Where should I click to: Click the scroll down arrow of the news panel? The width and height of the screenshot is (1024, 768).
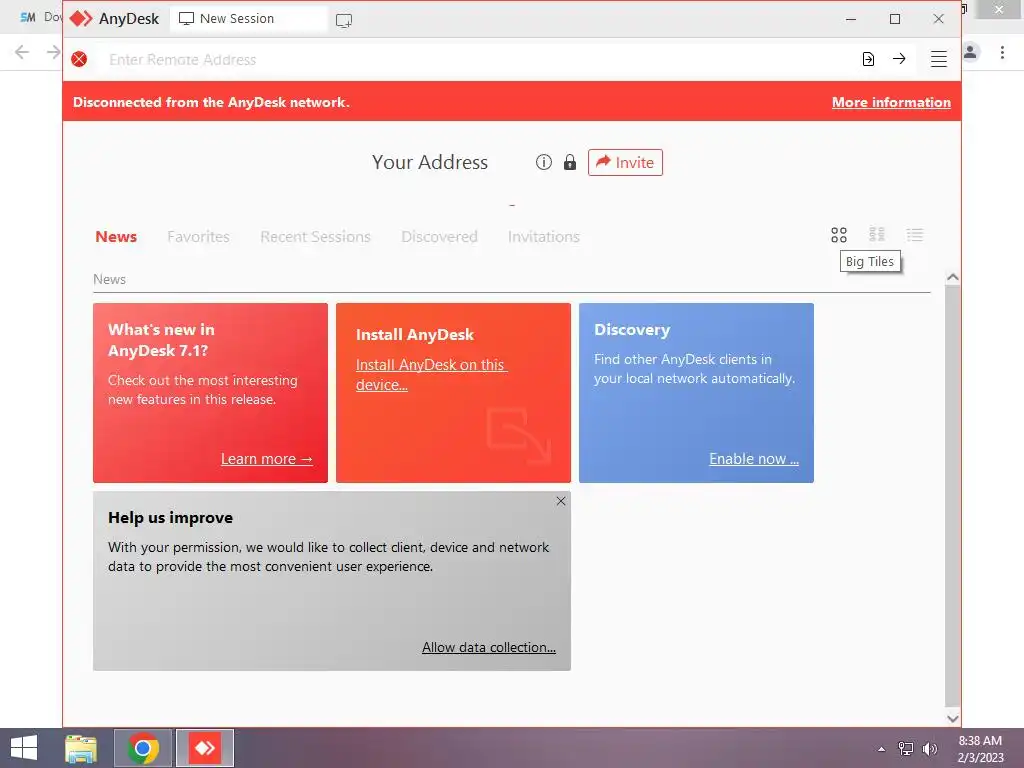953,718
